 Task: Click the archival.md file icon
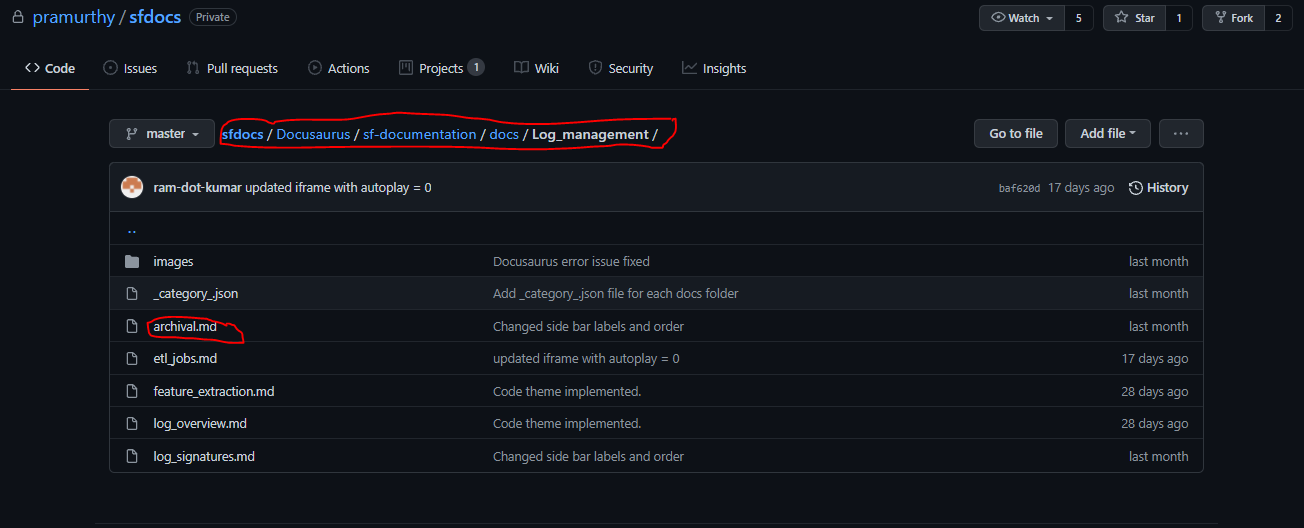tap(131, 326)
